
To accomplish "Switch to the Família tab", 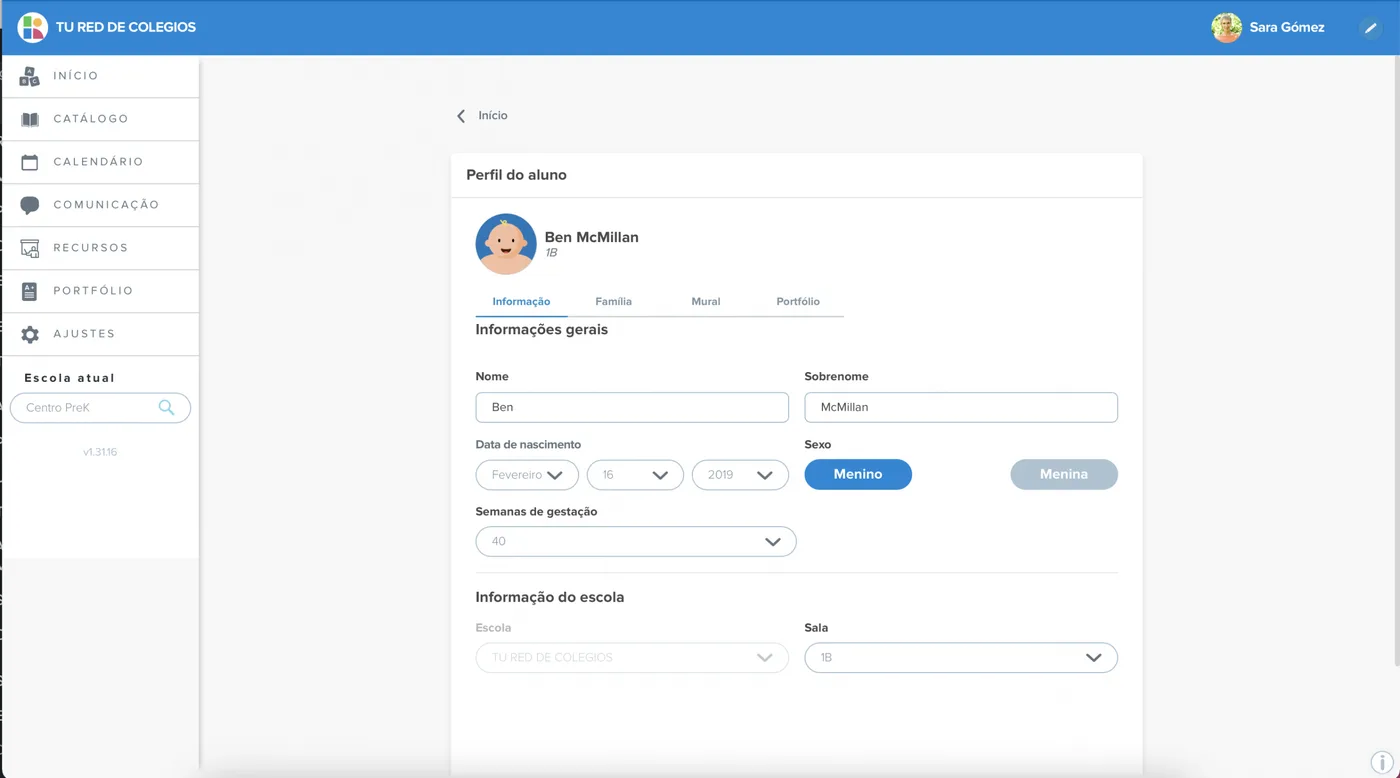I will pos(613,301).
